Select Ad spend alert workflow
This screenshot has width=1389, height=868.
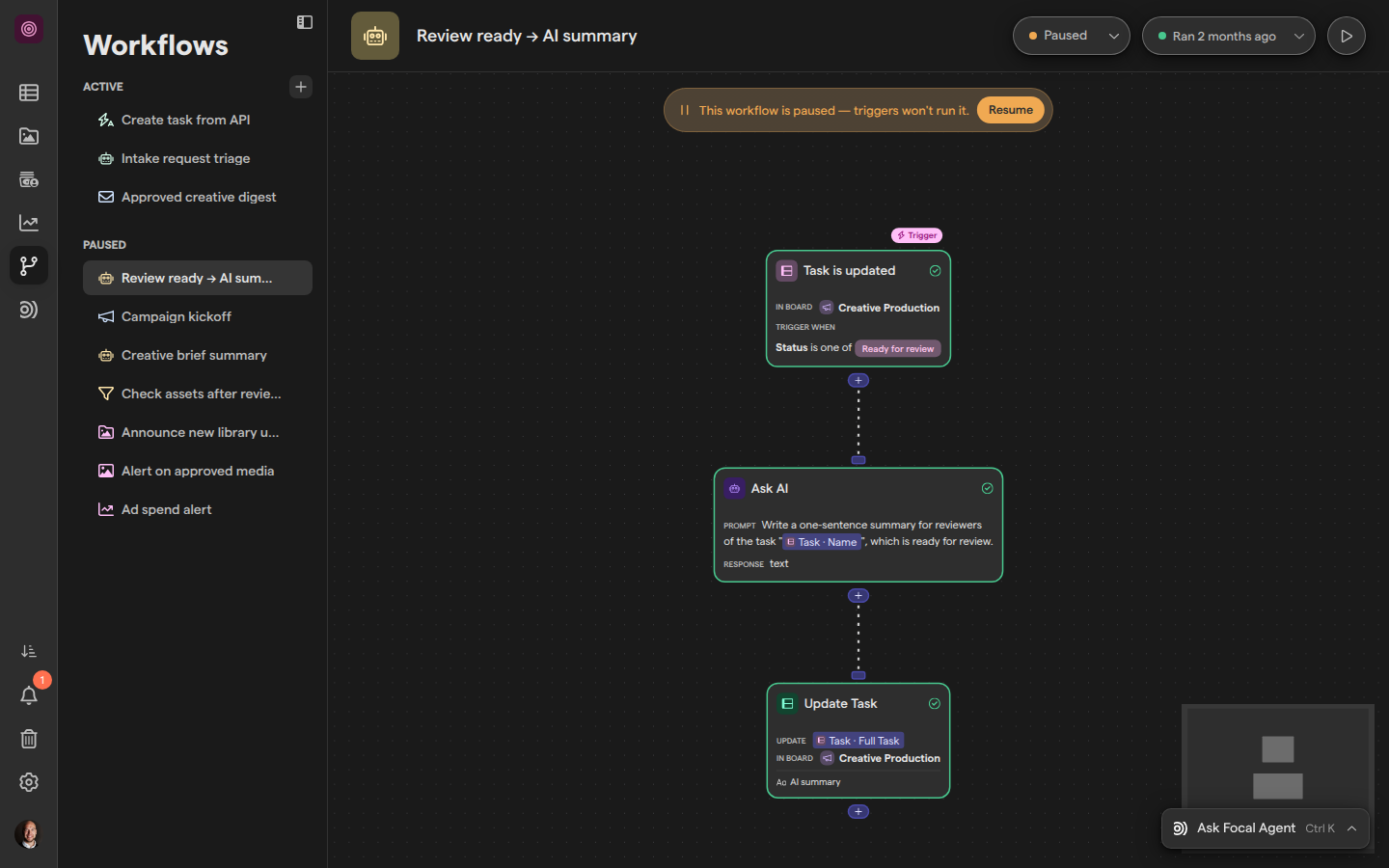click(x=198, y=509)
